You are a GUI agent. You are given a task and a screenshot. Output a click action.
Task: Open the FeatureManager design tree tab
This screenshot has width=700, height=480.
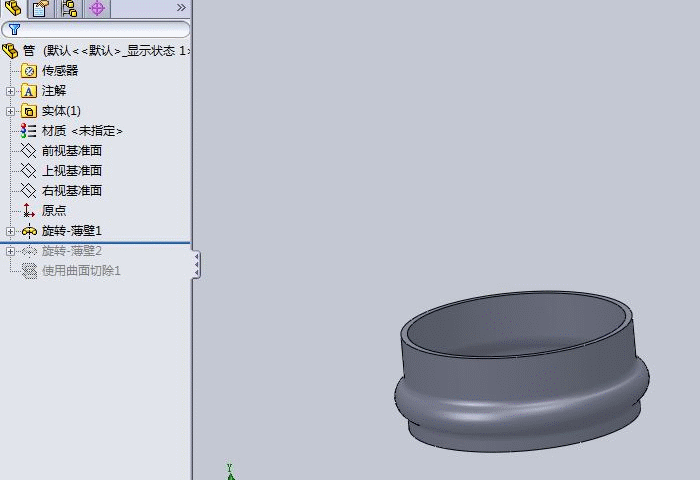[13, 8]
